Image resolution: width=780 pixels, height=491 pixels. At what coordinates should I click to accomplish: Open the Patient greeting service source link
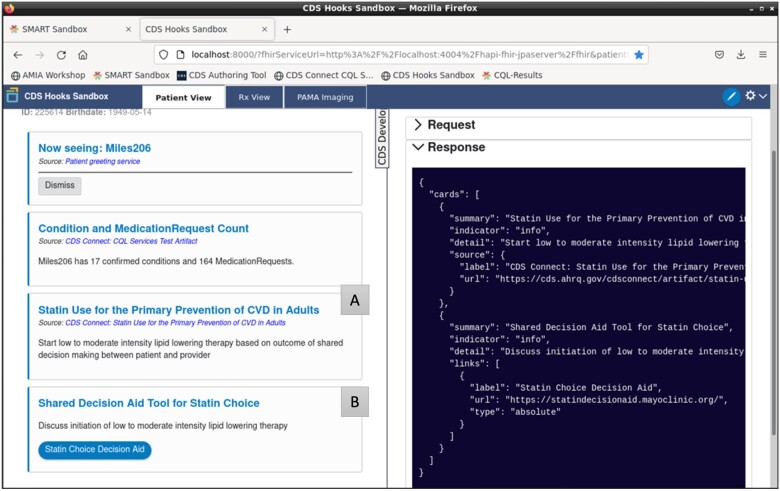(102, 161)
